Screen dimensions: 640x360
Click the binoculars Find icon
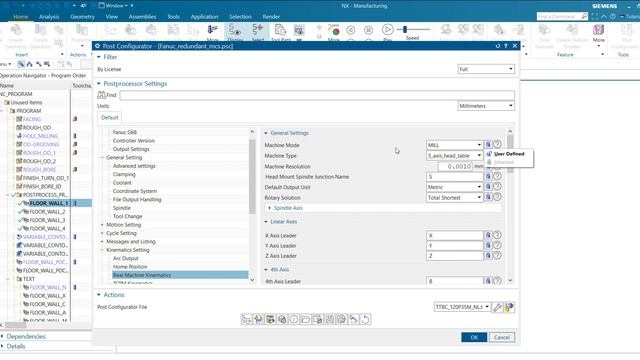pyautogui.click(x=102, y=95)
